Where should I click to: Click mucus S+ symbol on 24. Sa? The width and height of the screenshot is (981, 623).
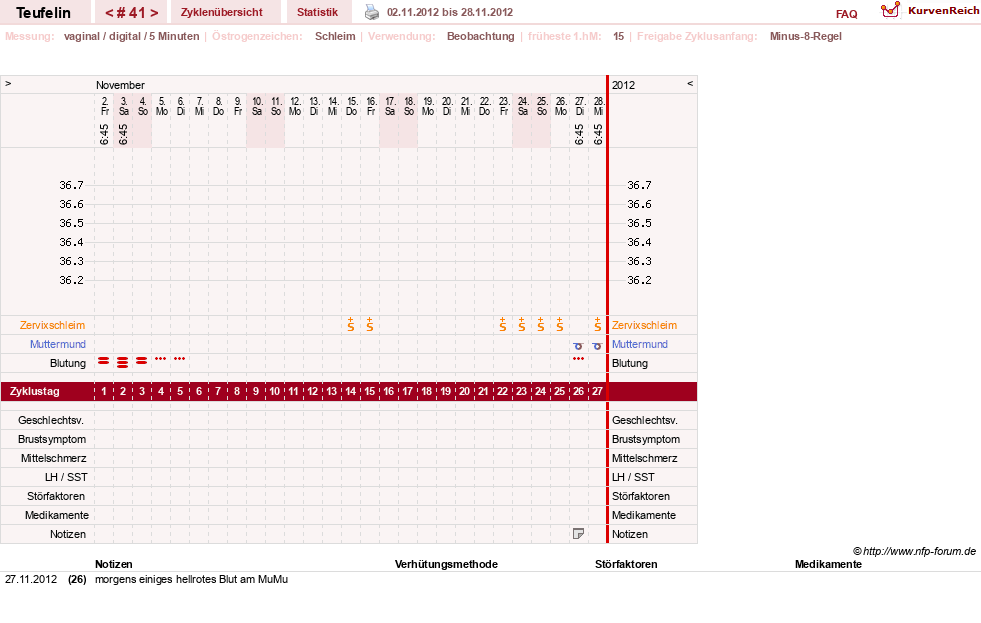(x=522, y=324)
